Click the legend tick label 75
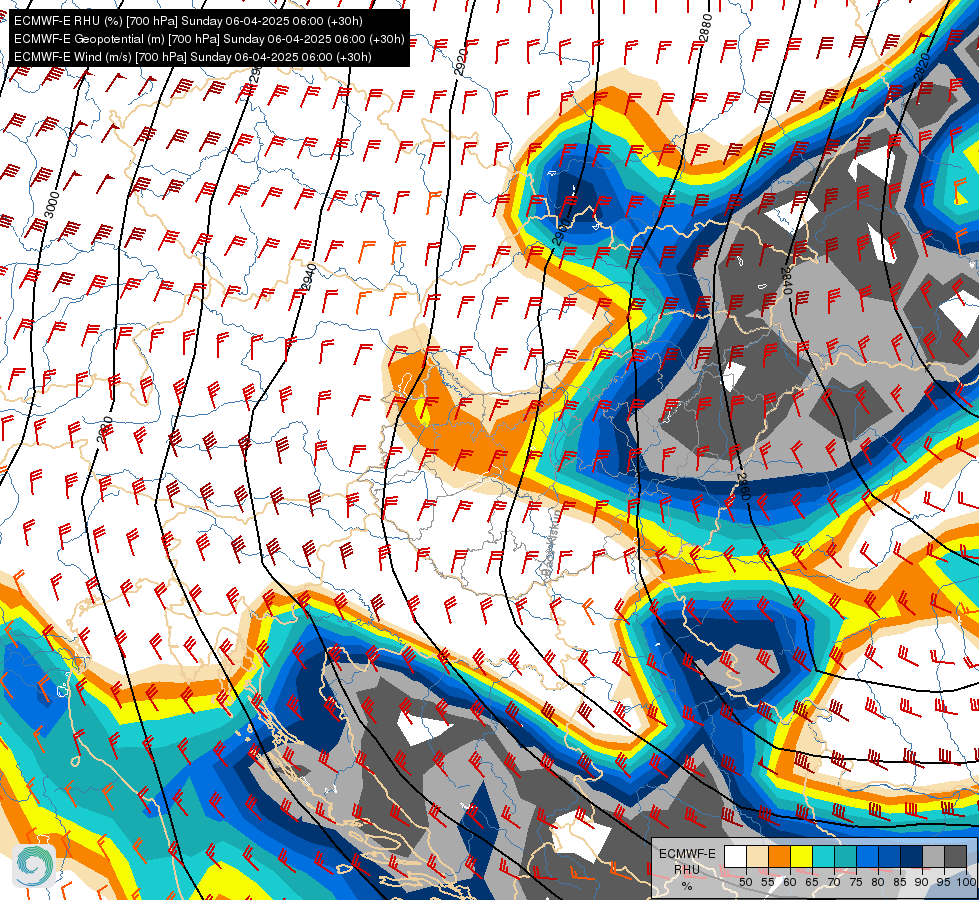The image size is (979, 900). click(x=855, y=882)
